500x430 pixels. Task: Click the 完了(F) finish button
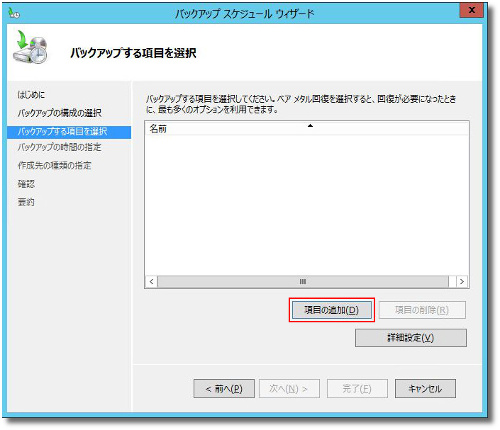coord(357,389)
